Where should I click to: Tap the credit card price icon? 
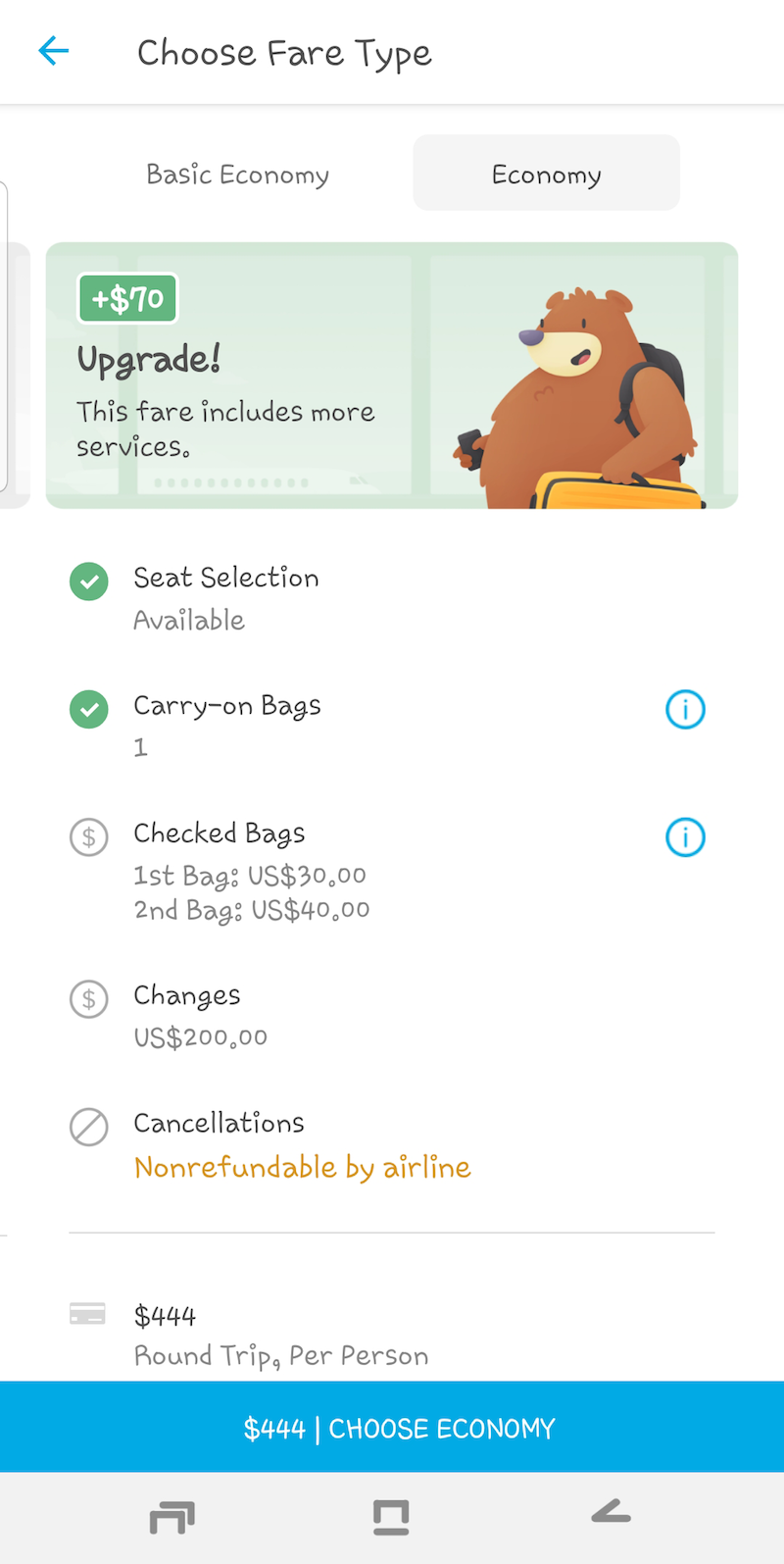tap(87, 1314)
